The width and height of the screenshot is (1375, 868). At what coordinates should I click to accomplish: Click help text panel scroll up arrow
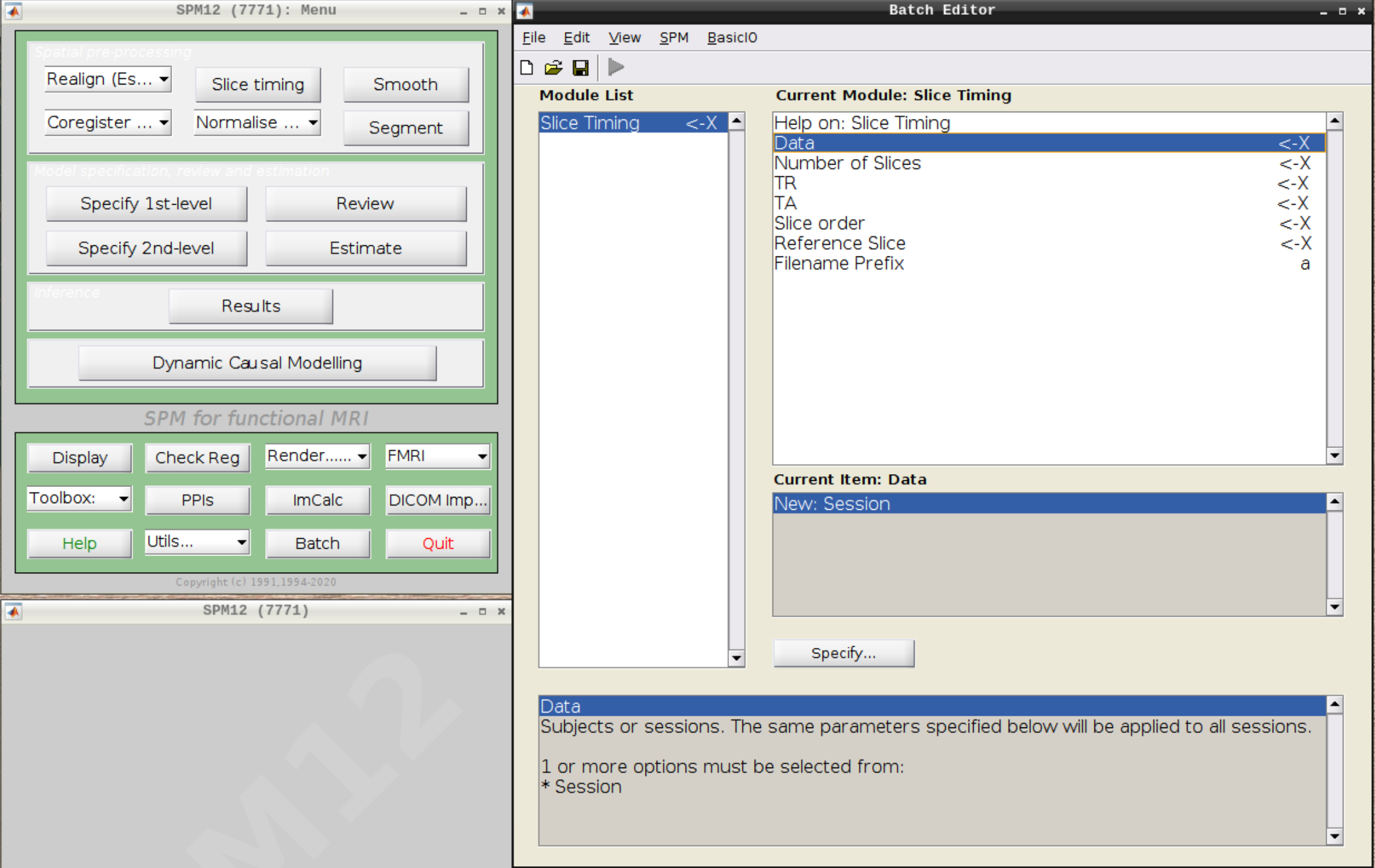click(1335, 705)
